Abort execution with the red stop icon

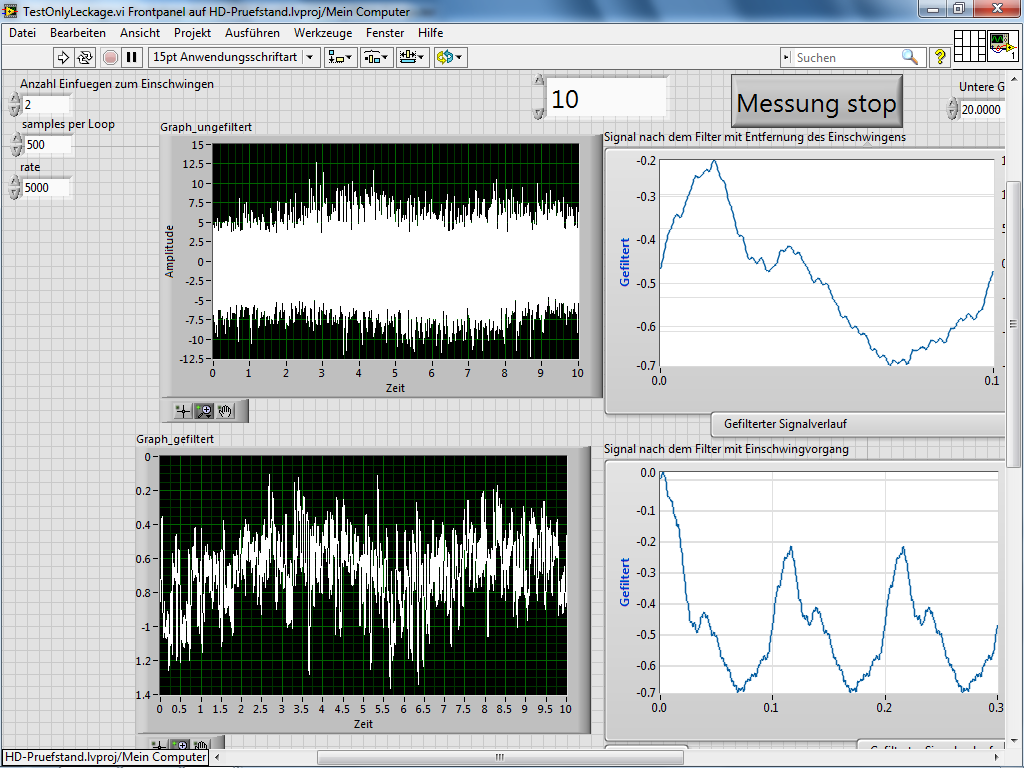pyautogui.click(x=109, y=57)
